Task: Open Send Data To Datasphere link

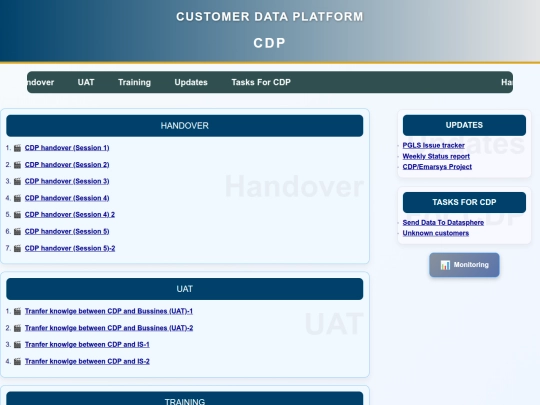Action: point(443,222)
